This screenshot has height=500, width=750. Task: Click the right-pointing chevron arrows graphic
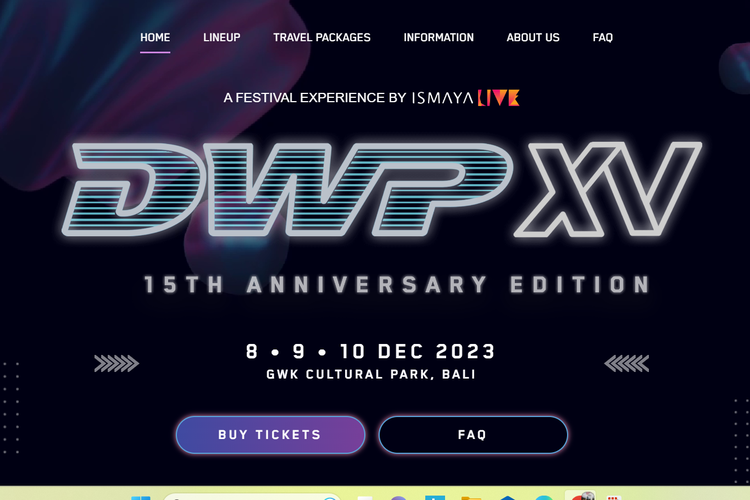tap(116, 364)
